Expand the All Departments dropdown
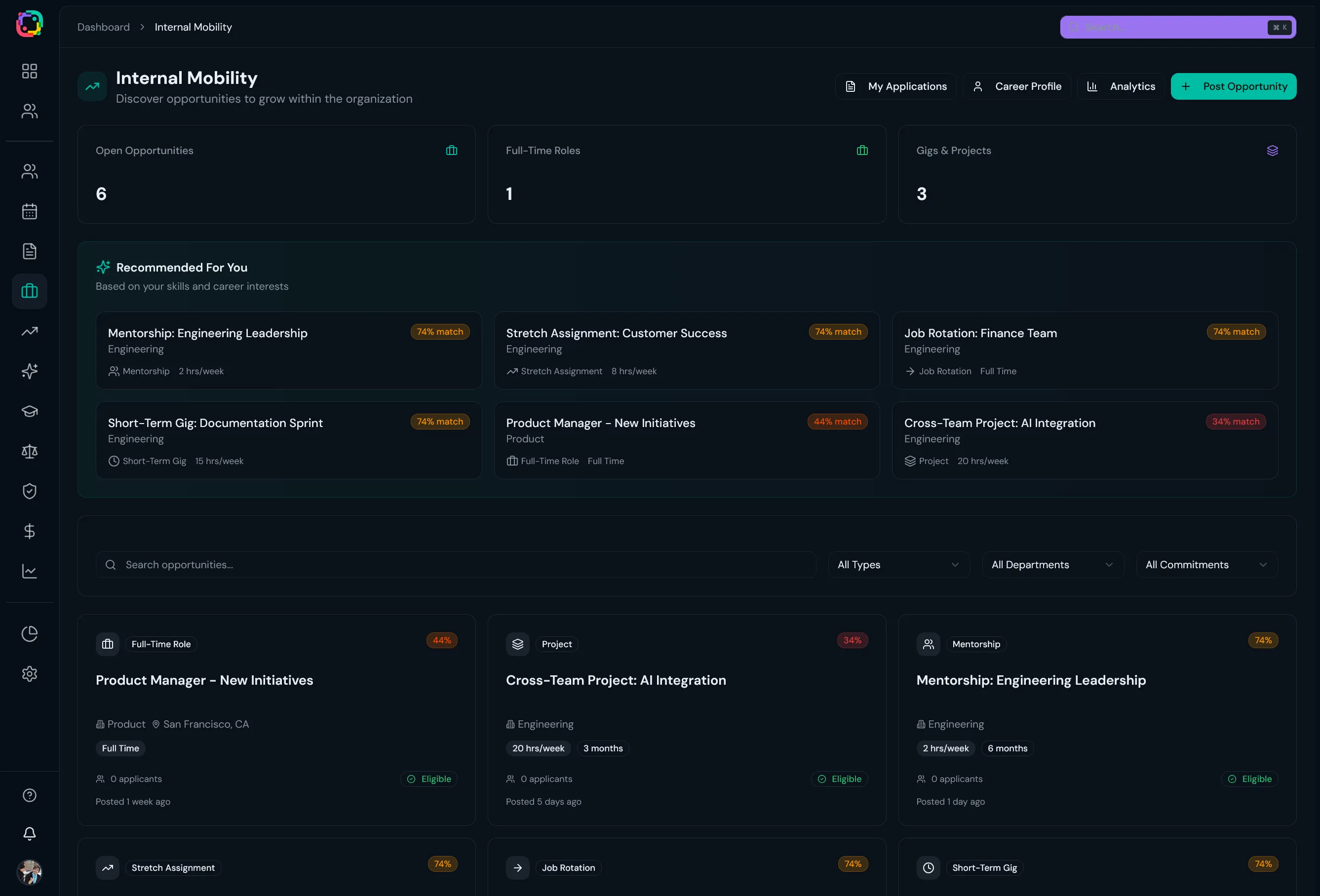This screenshot has height=896, width=1320. coord(1052,564)
